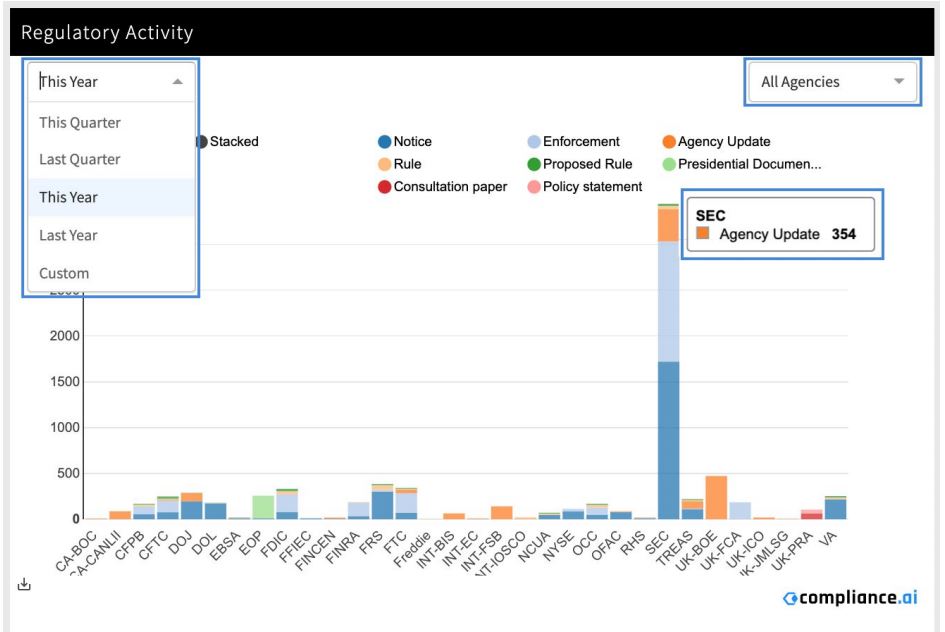Toggle the Agency Update legend series
Viewport: 945px width, 632px height.
[x=717, y=142]
